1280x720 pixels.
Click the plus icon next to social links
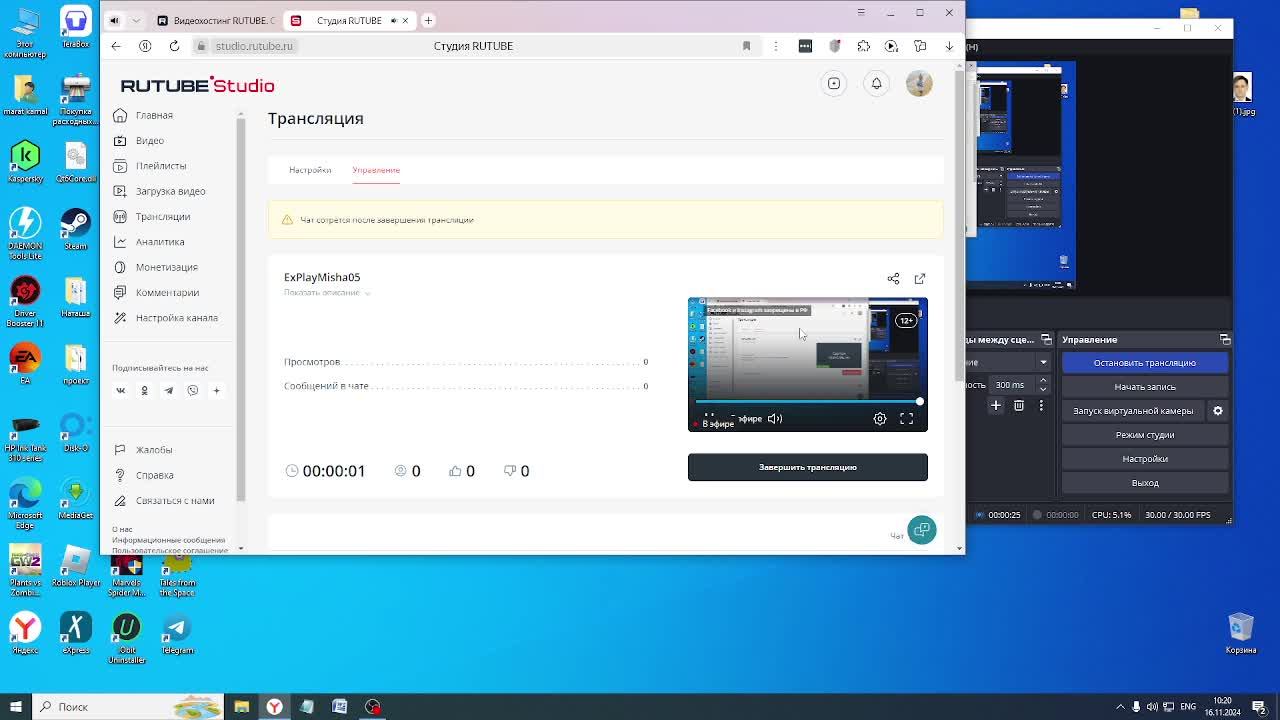click(x=216, y=391)
